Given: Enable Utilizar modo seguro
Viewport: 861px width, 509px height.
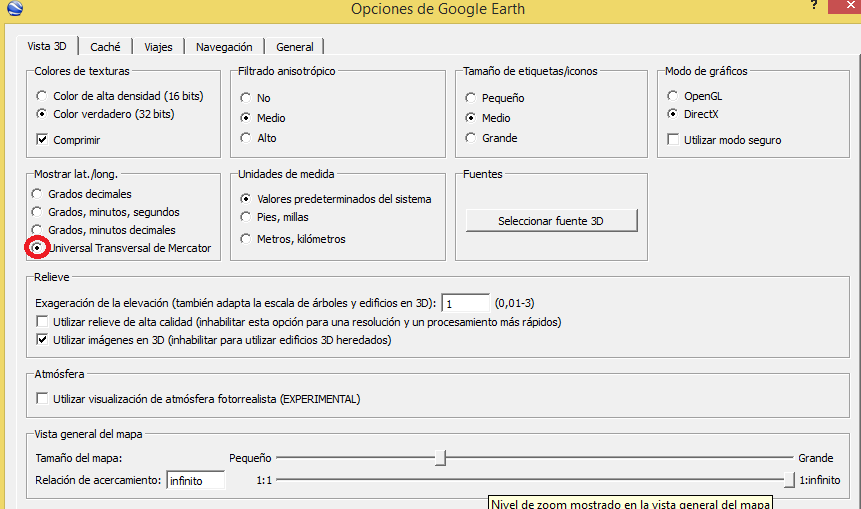Looking at the screenshot, I should tap(673, 139).
